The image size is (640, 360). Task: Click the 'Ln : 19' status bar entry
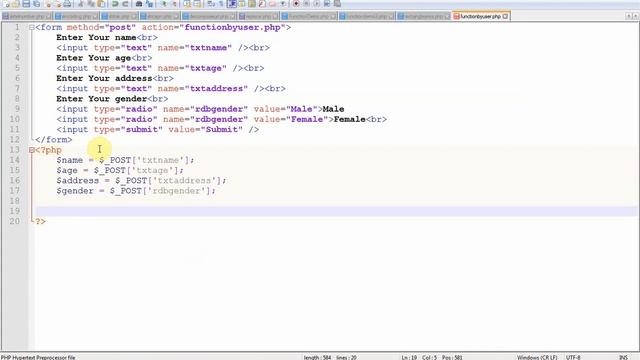(x=409, y=357)
